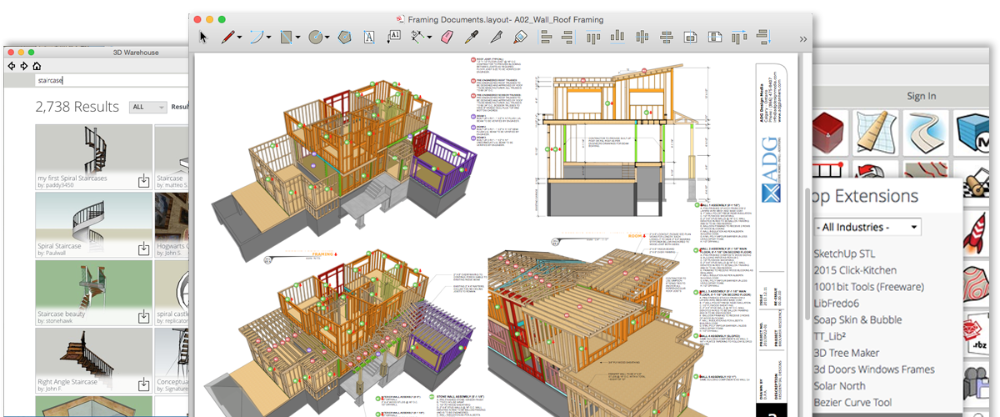Open the All Industries dropdown
1000x417 pixels.
pyautogui.click(x=866, y=227)
